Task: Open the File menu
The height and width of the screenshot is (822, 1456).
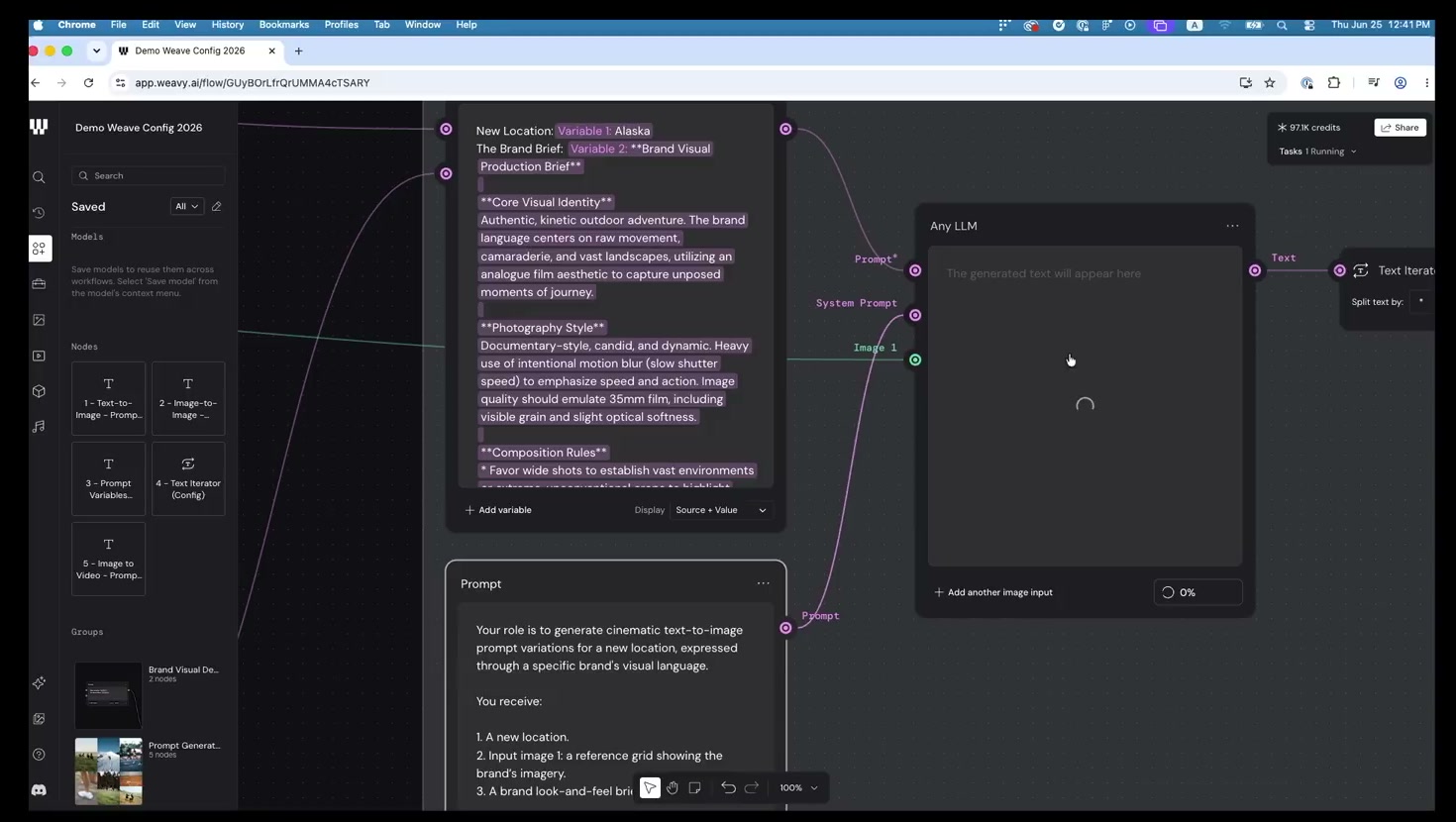Action: click(118, 25)
